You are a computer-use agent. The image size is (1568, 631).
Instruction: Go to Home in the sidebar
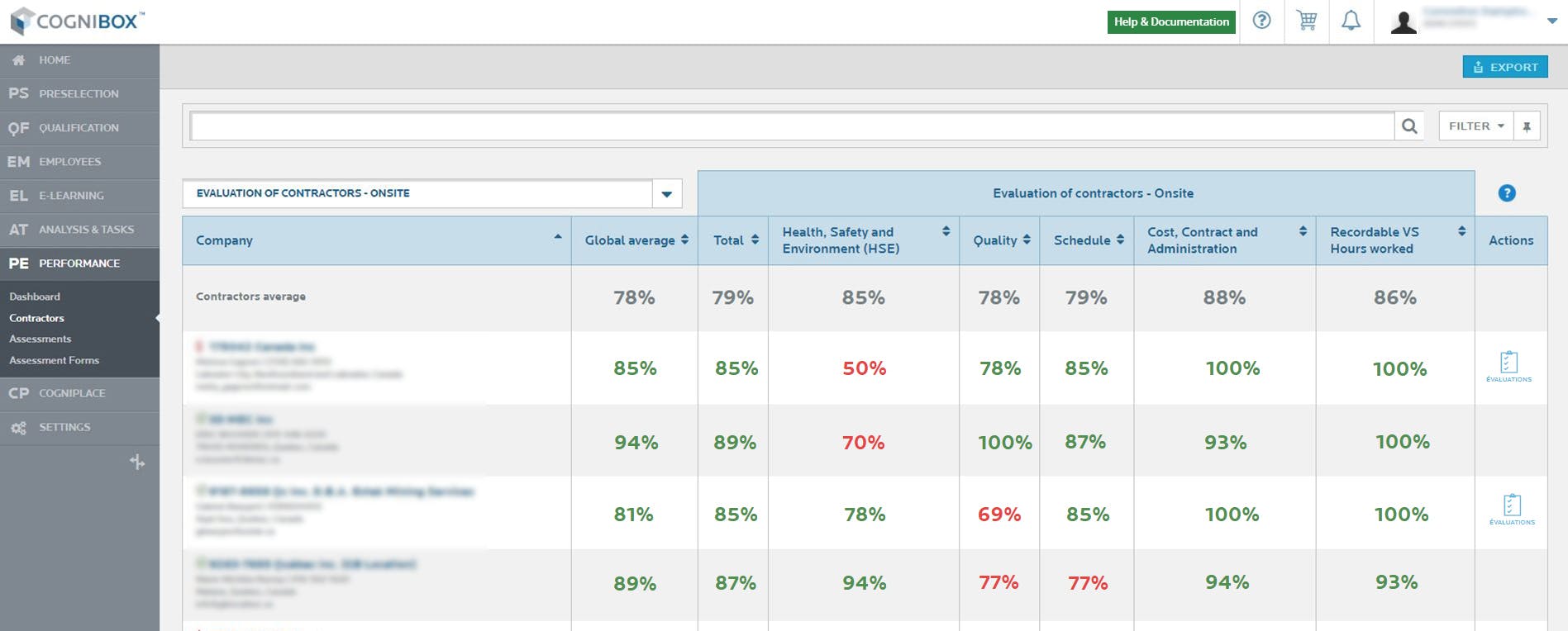coord(79,60)
